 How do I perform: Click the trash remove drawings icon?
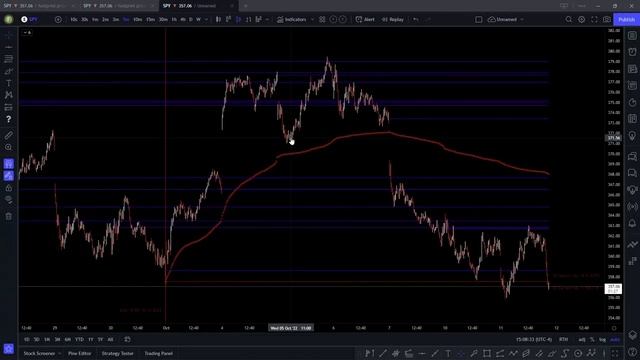(x=9, y=216)
